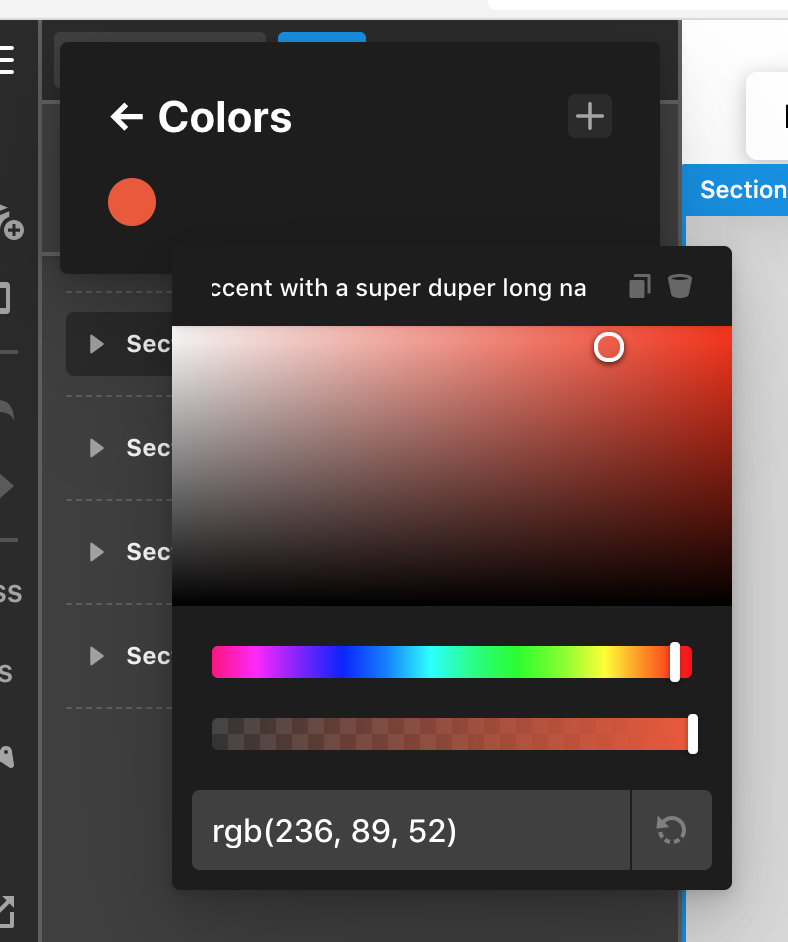Viewport: 788px width, 942px height.
Task: Click the blue Section label on canvas
Action: 740,190
